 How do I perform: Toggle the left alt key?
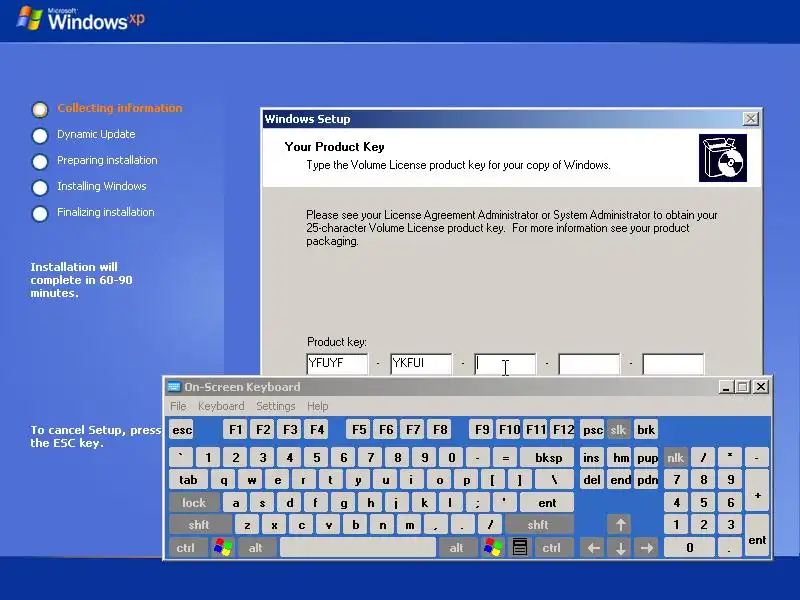[256, 547]
